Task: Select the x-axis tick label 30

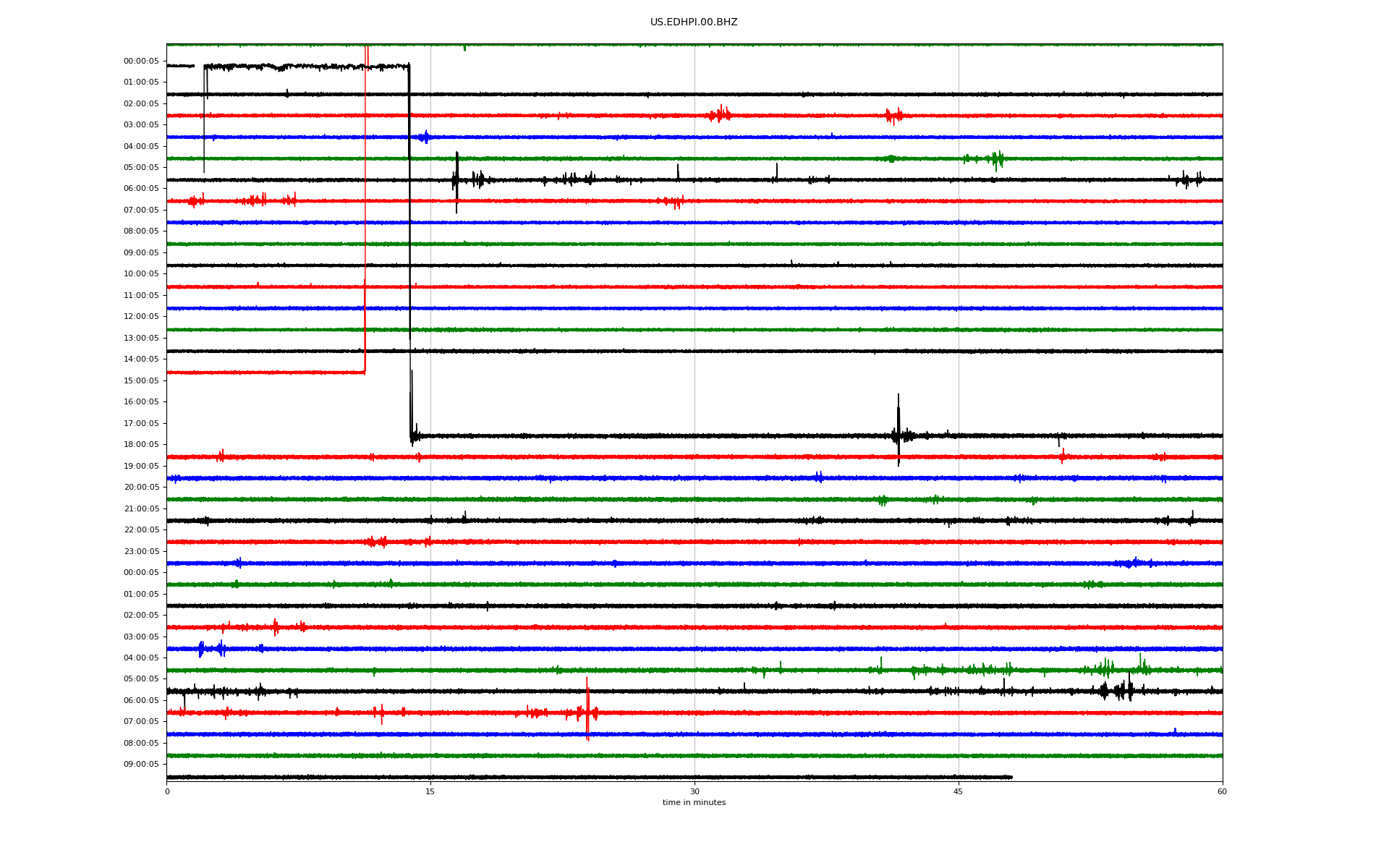Action: [694, 791]
